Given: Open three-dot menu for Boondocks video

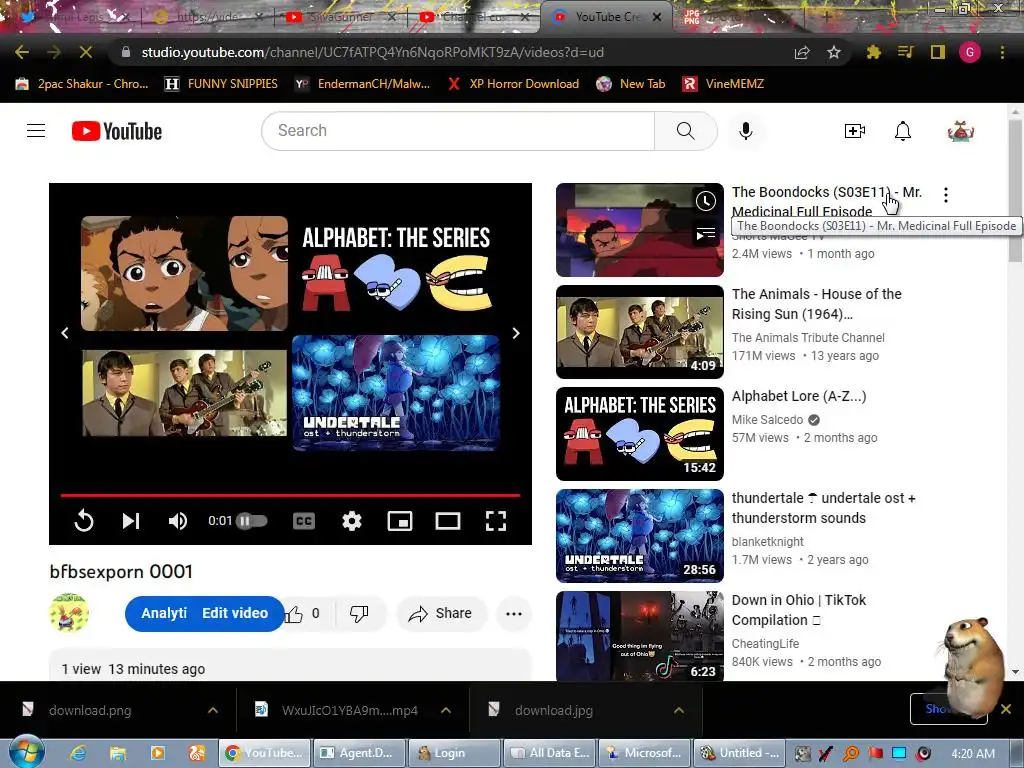Looking at the screenshot, I should coord(945,195).
